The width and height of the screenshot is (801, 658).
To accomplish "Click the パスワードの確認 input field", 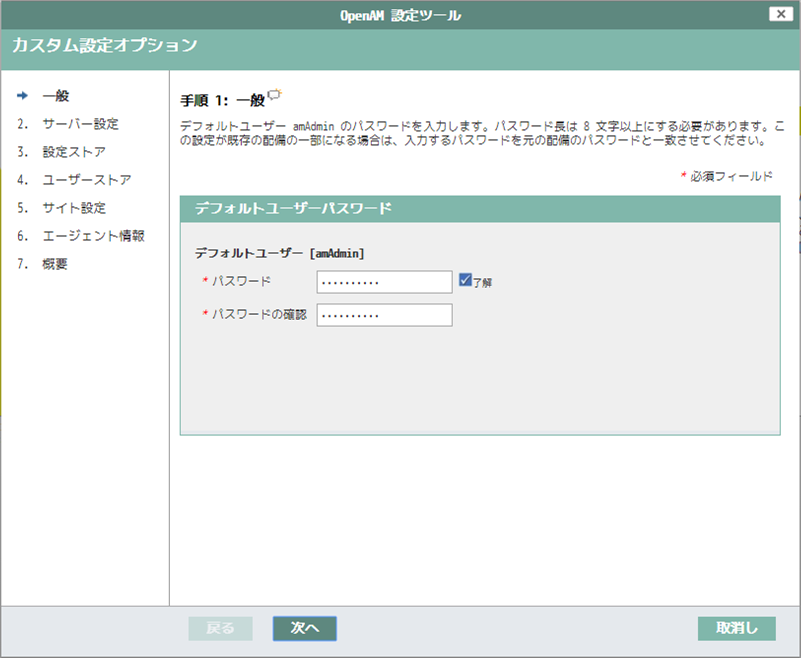I will [384, 315].
